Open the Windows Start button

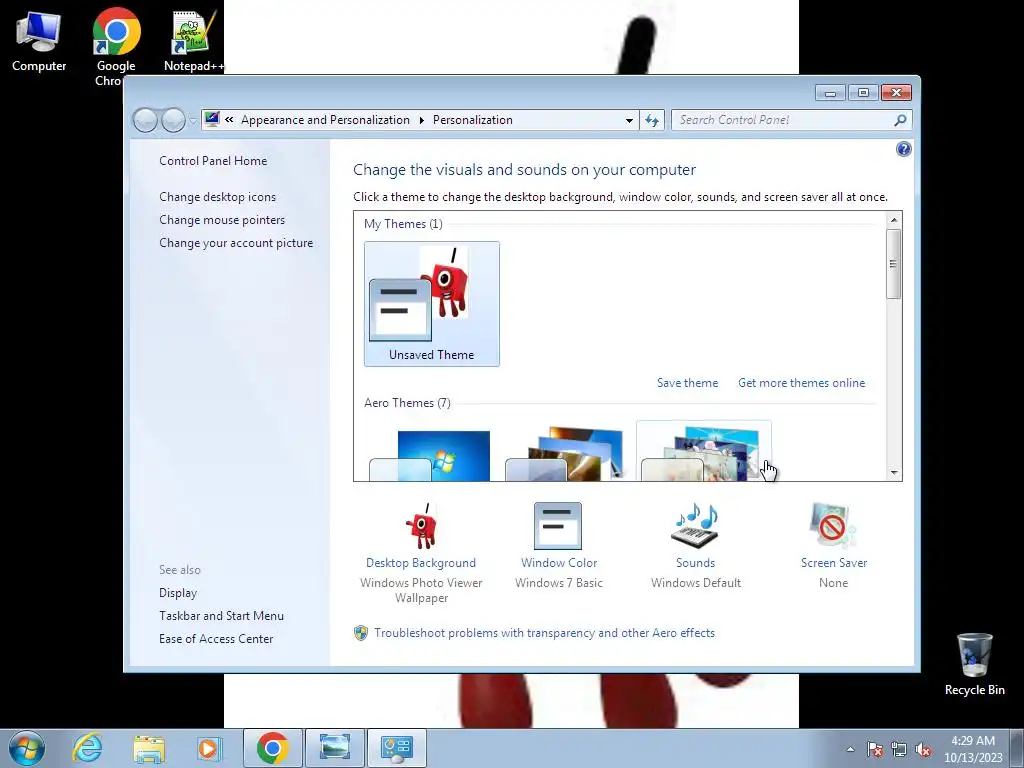click(27, 748)
